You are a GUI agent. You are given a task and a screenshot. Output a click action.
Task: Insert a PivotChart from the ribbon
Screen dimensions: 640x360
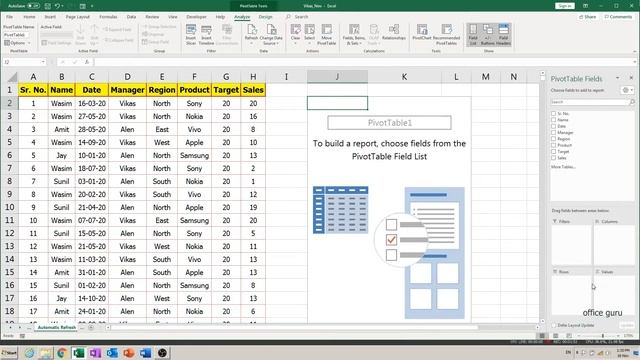click(x=422, y=32)
